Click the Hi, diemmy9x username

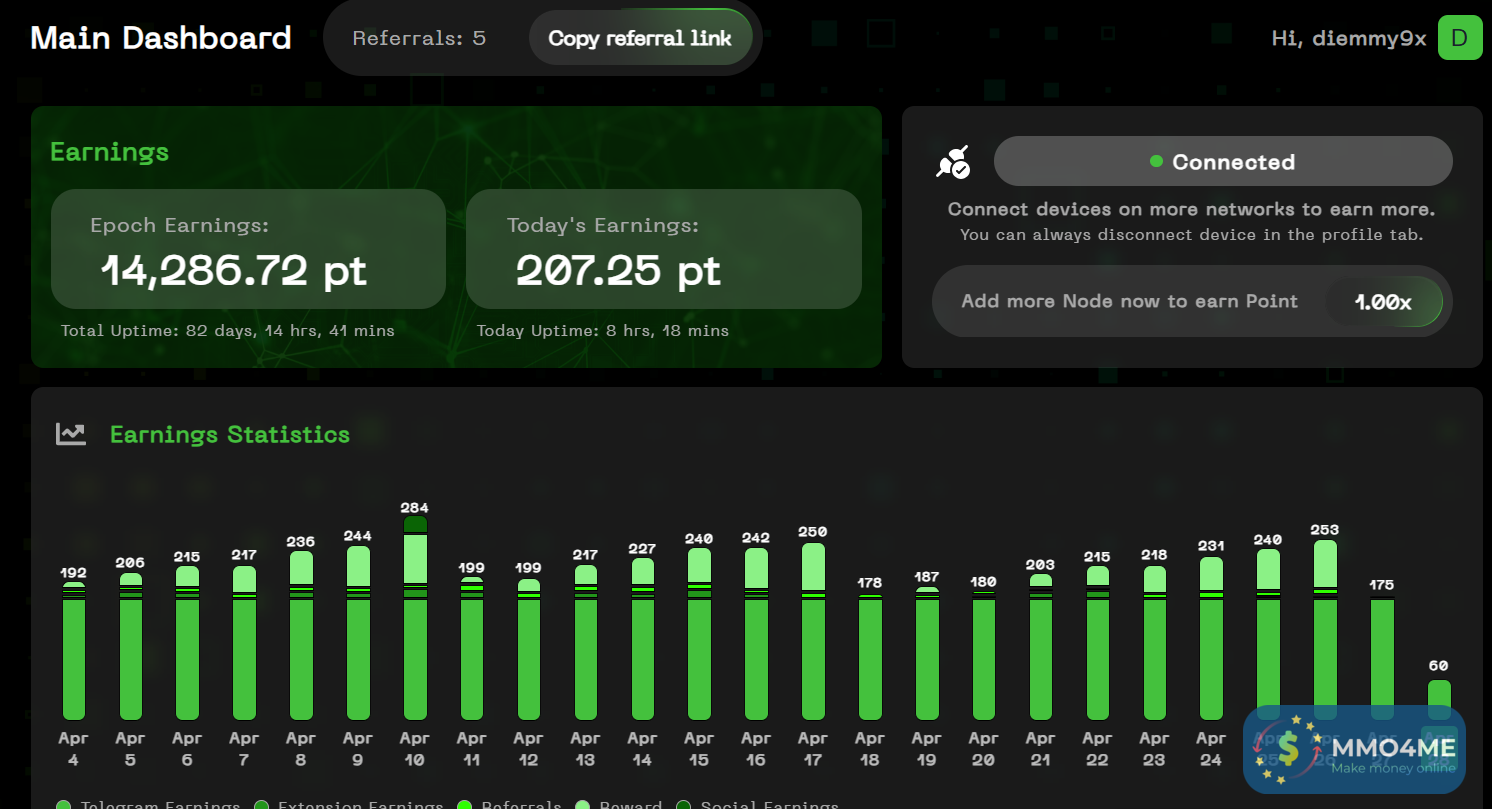pyautogui.click(x=1348, y=39)
